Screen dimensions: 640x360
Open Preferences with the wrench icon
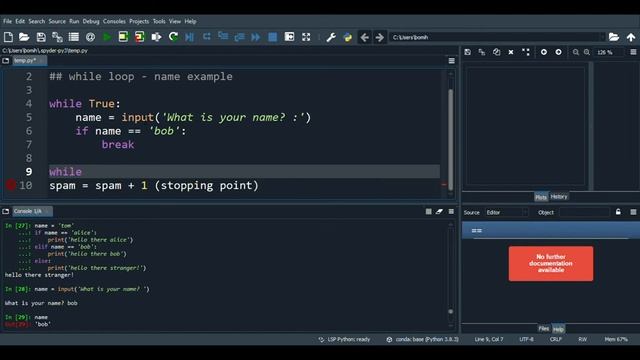331,37
